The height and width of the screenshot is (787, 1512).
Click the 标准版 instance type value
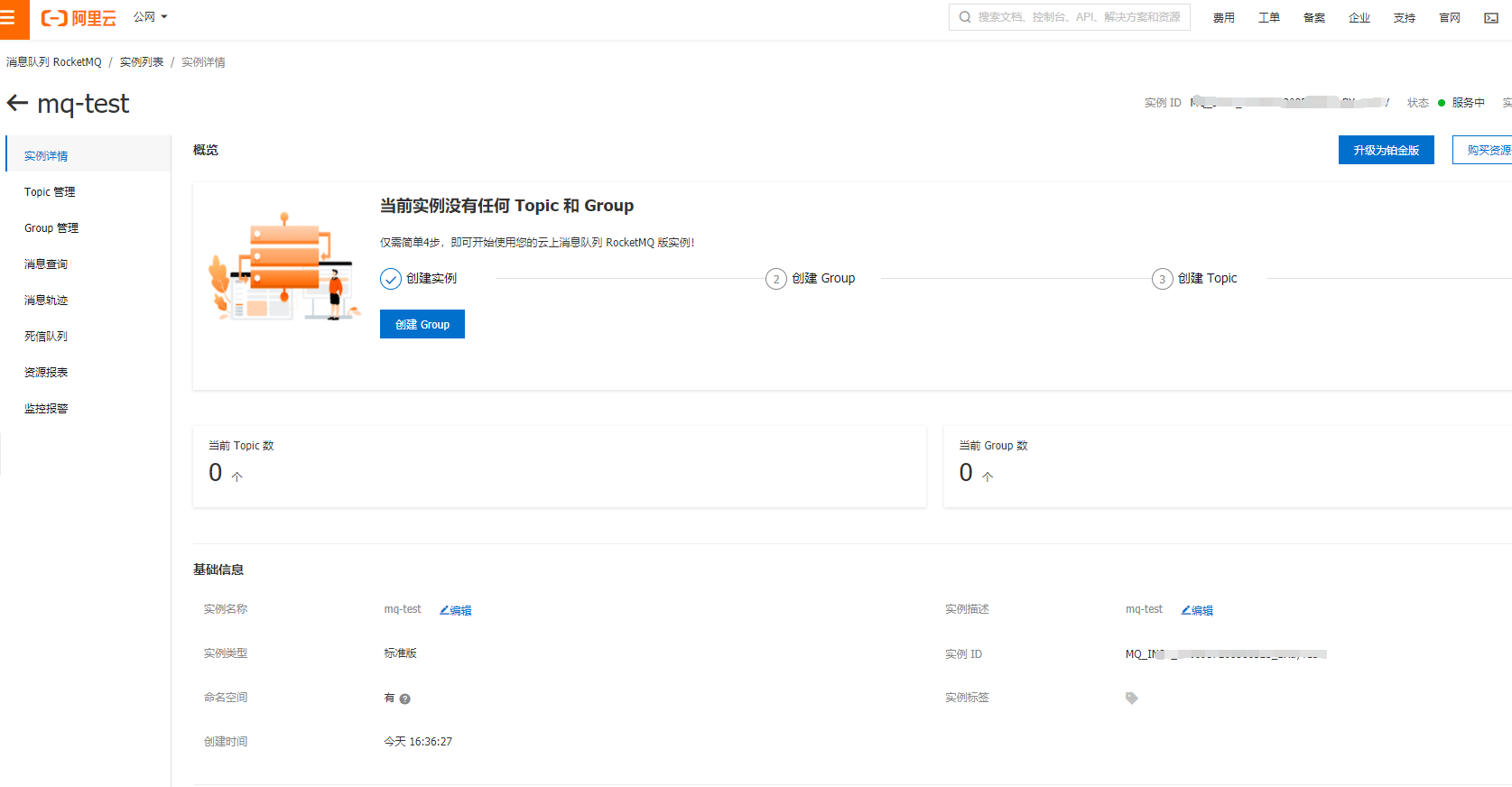(400, 653)
